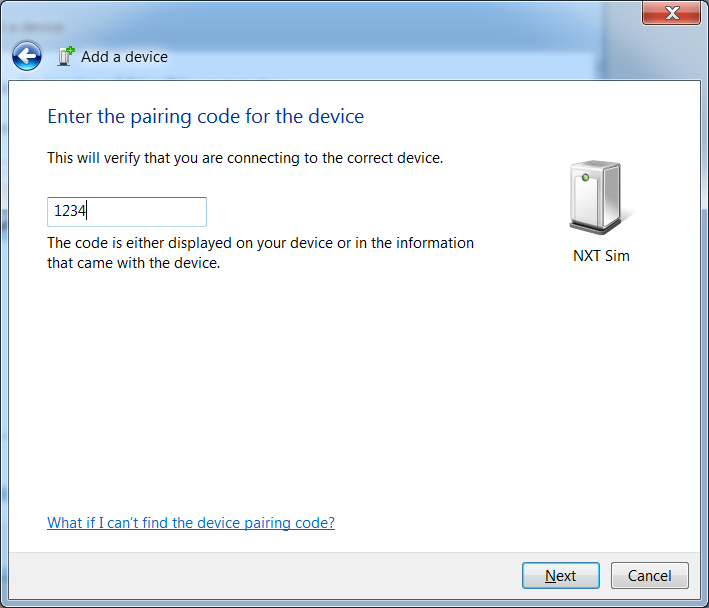Screen dimensions: 709x608
Task: Select the NXT Sim device tower icon
Action: pos(598,198)
